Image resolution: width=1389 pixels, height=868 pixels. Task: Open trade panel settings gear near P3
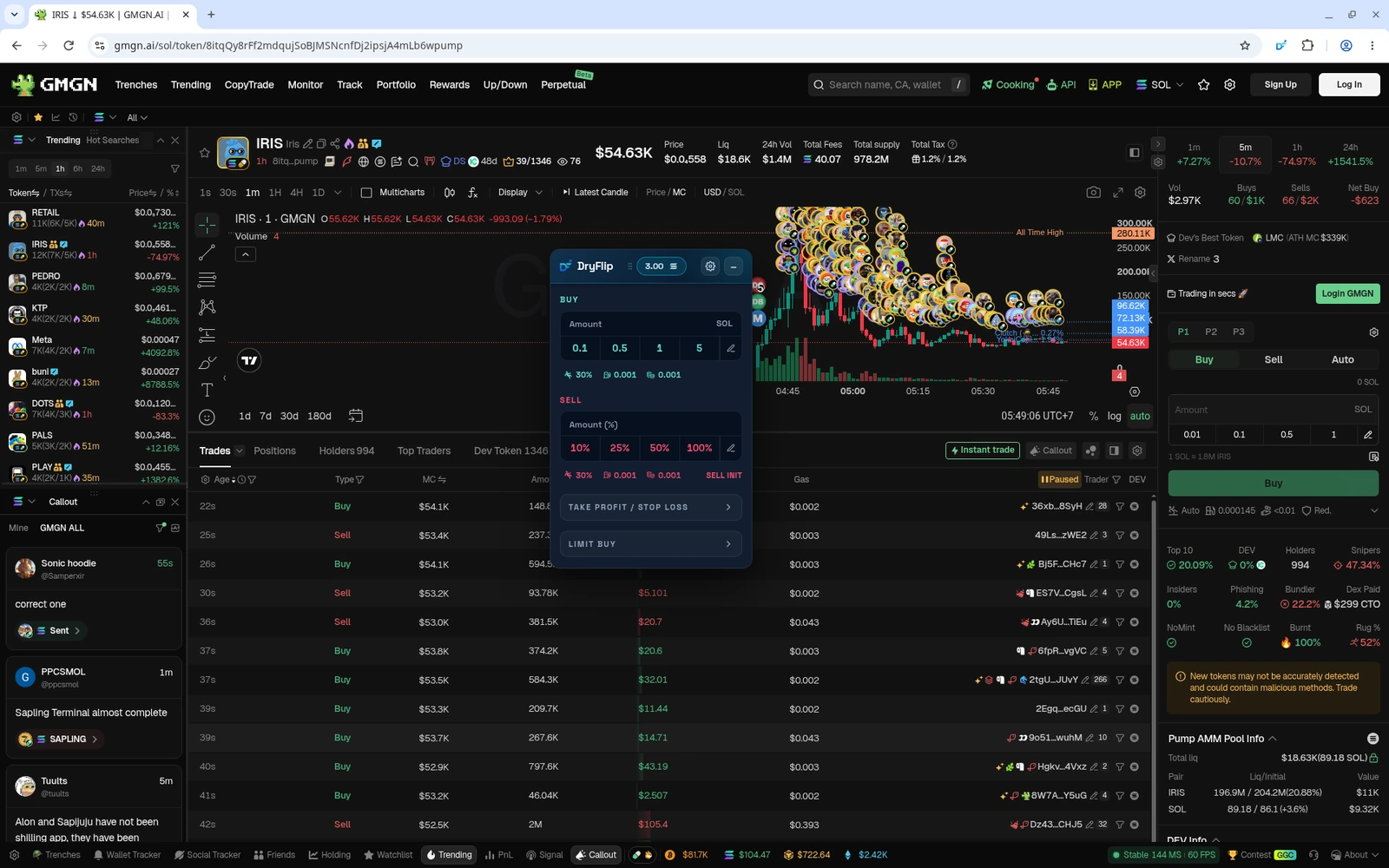[x=1373, y=332]
